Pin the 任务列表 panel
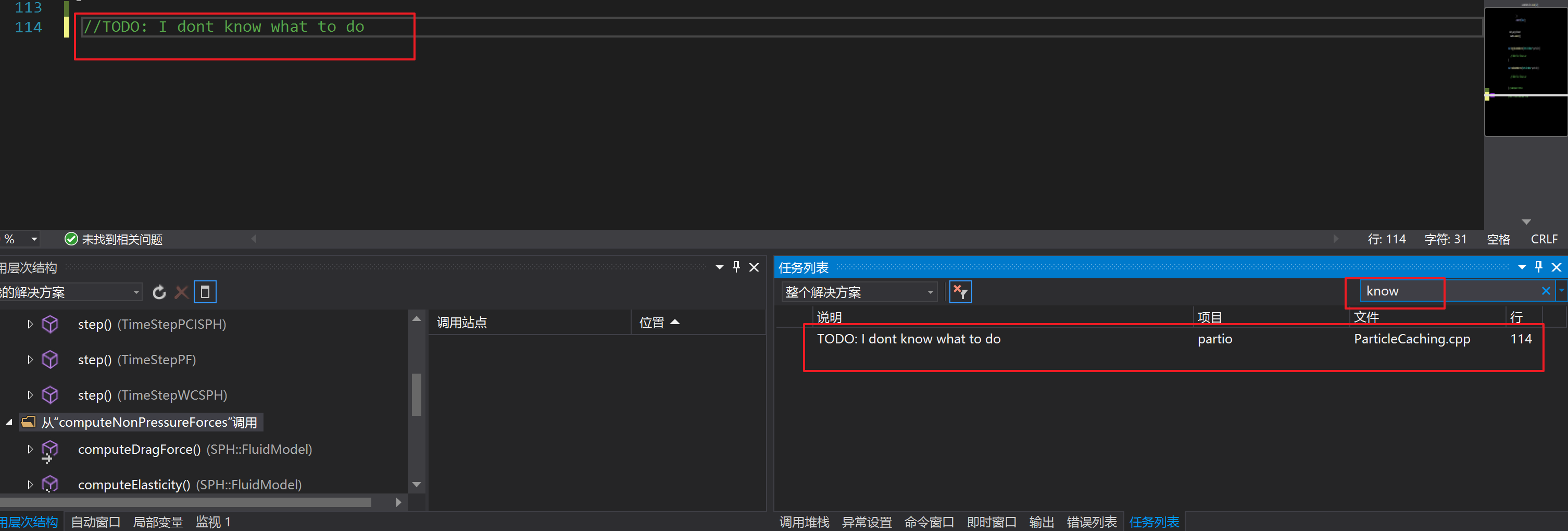This screenshot has height=531, width=1568. (1539, 267)
